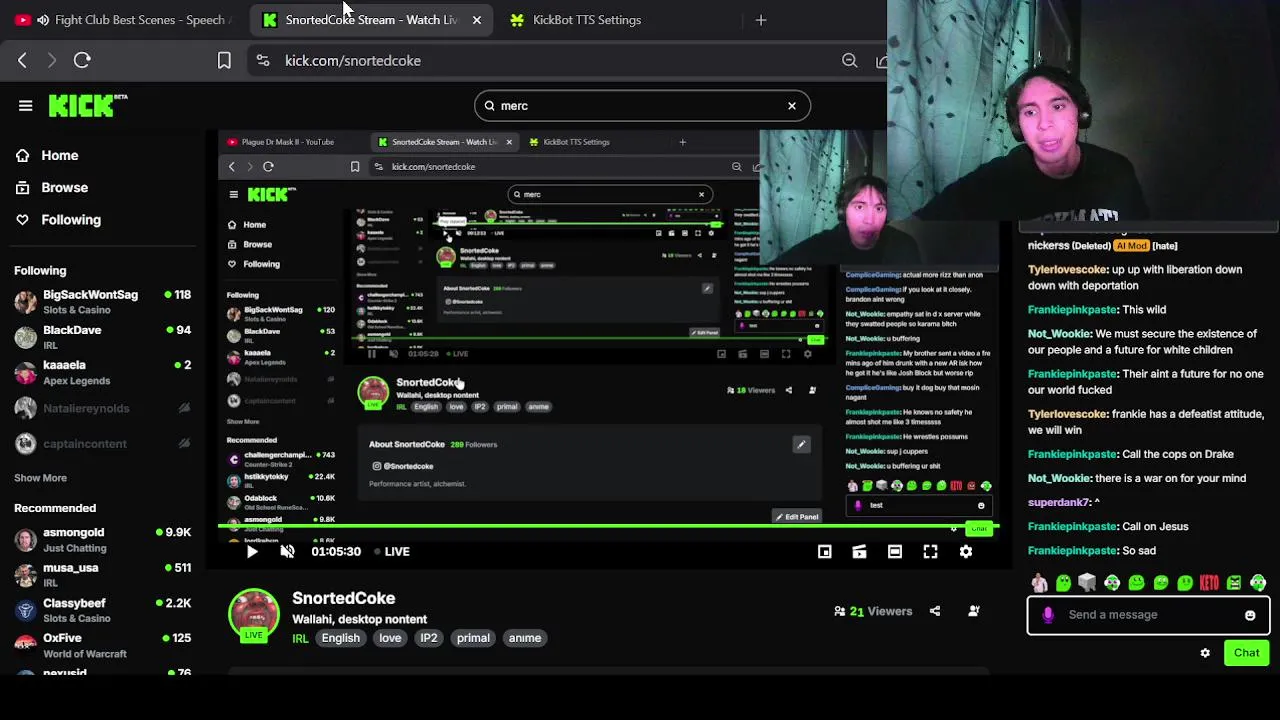Select the primal tag
The width and height of the screenshot is (1280, 720).
click(473, 638)
